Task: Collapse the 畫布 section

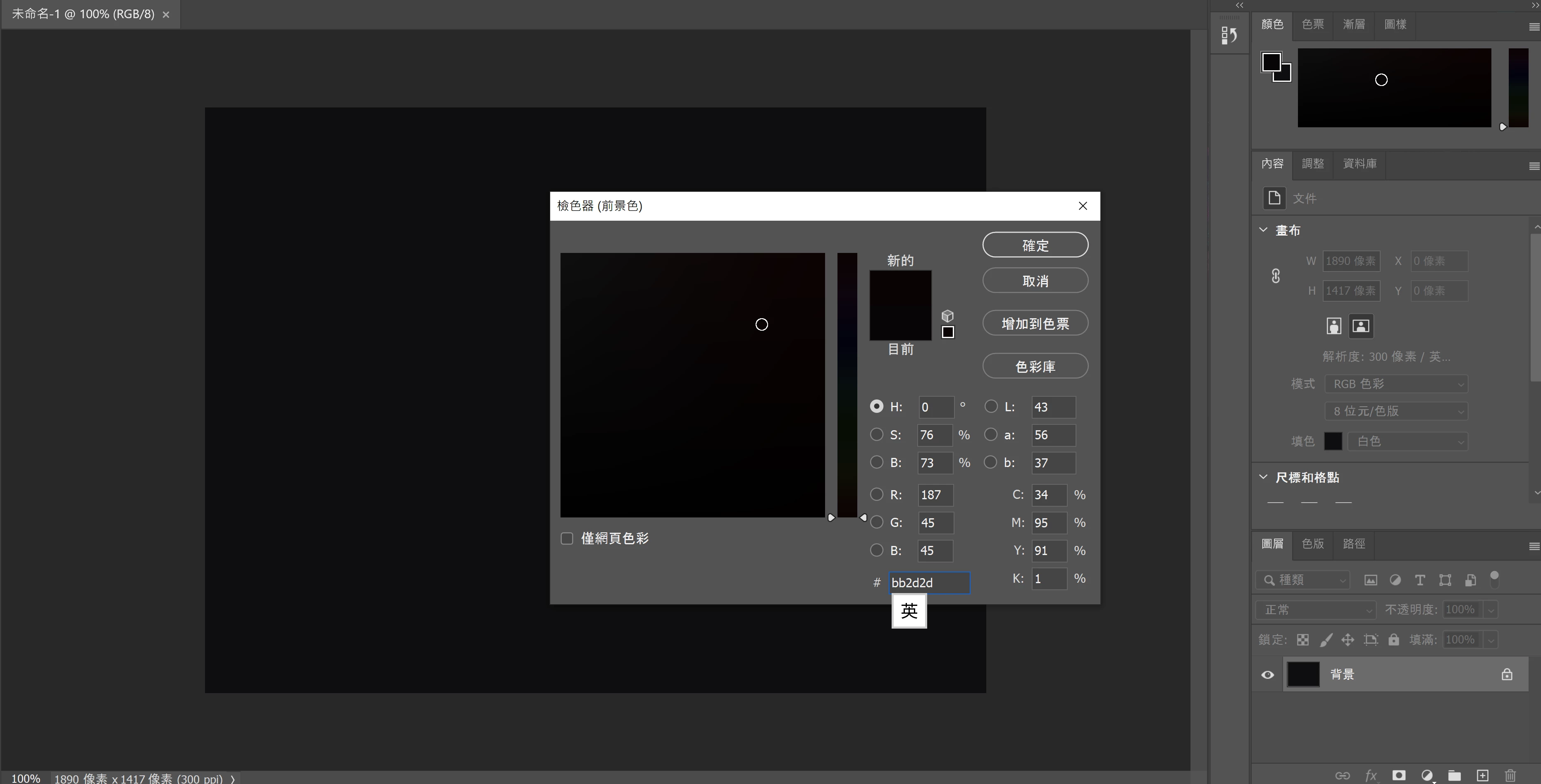Action: tap(1263, 230)
